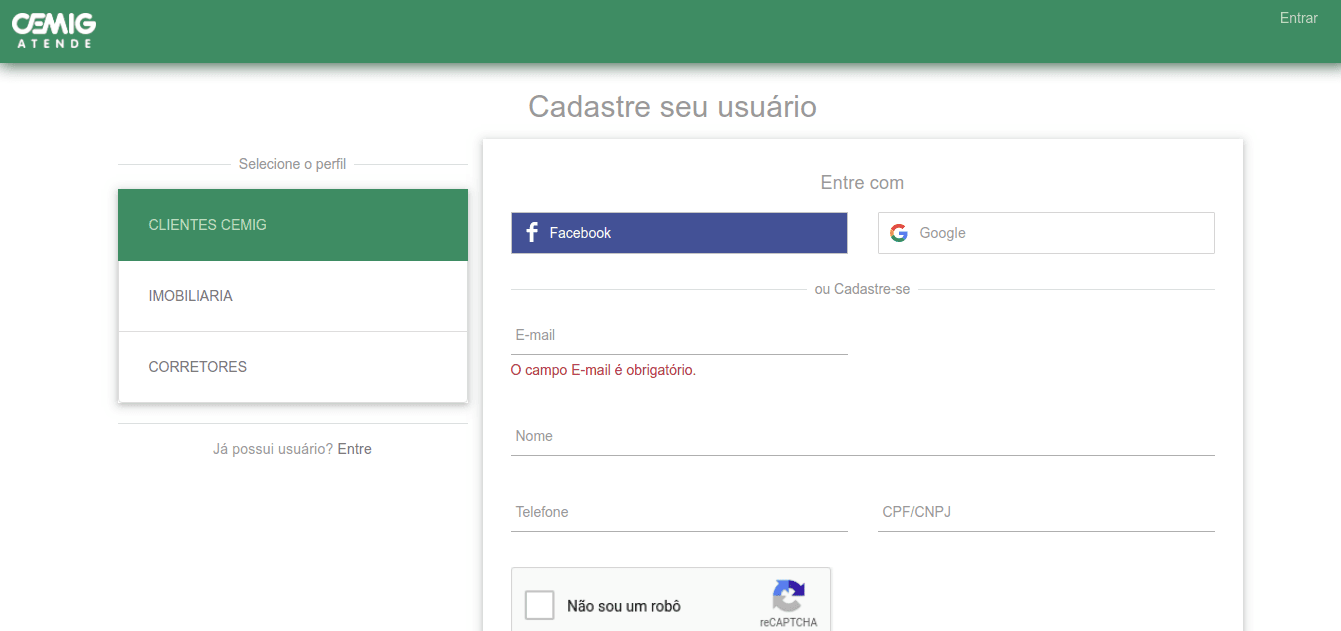Click the E-mail required error message

(603, 370)
